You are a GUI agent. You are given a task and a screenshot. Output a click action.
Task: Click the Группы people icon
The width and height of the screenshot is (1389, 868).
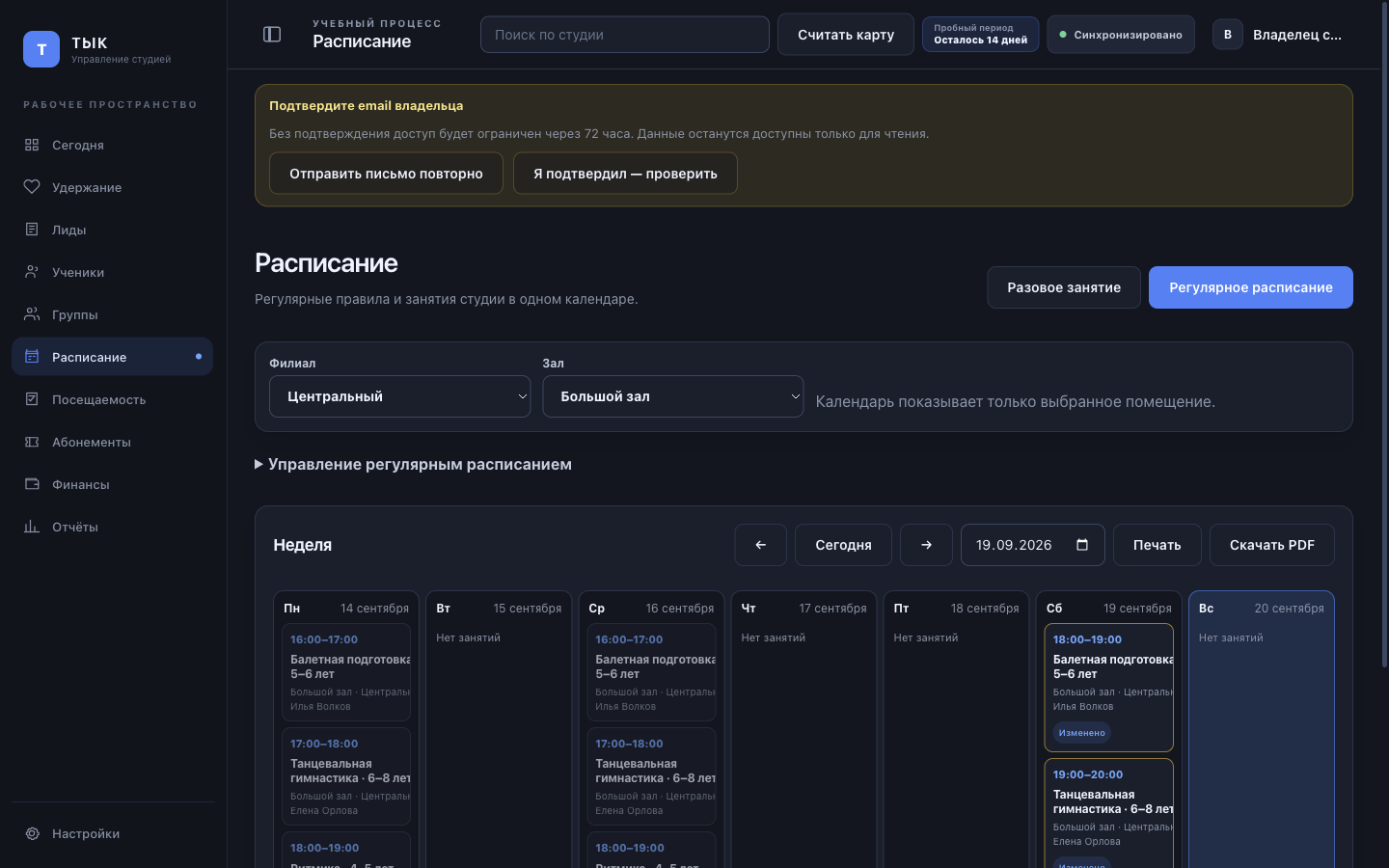click(x=32, y=314)
